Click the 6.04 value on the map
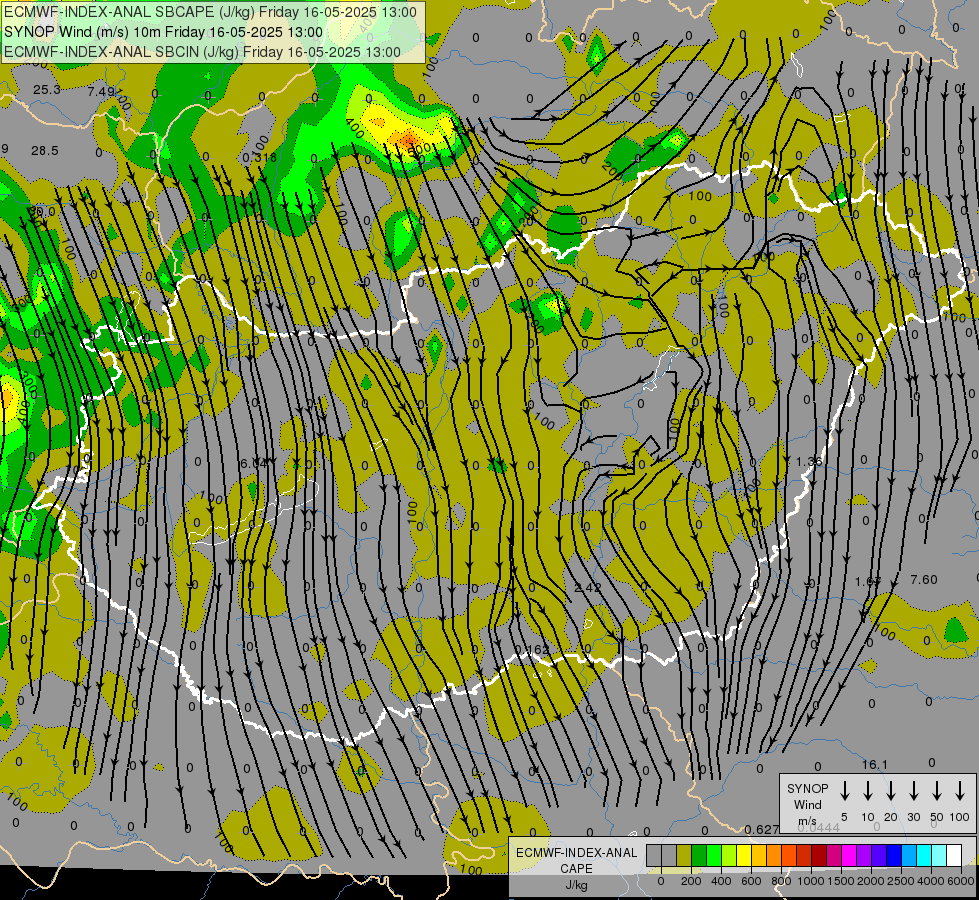The width and height of the screenshot is (979, 900). [253, 463]
